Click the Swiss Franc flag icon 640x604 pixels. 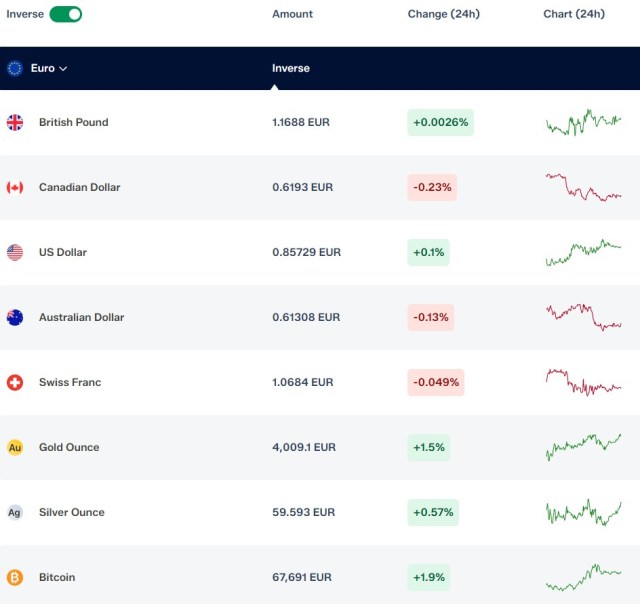(x=15, y=382)
